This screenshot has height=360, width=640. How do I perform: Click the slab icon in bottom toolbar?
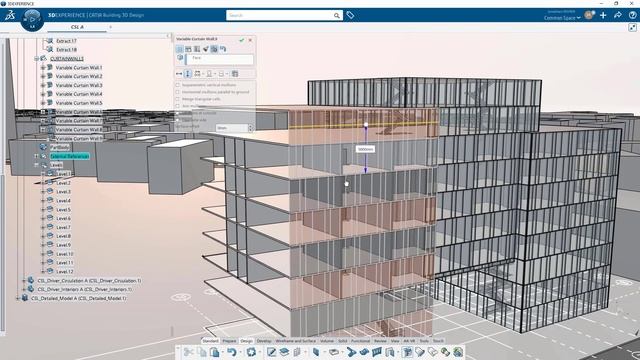(334, 352)
